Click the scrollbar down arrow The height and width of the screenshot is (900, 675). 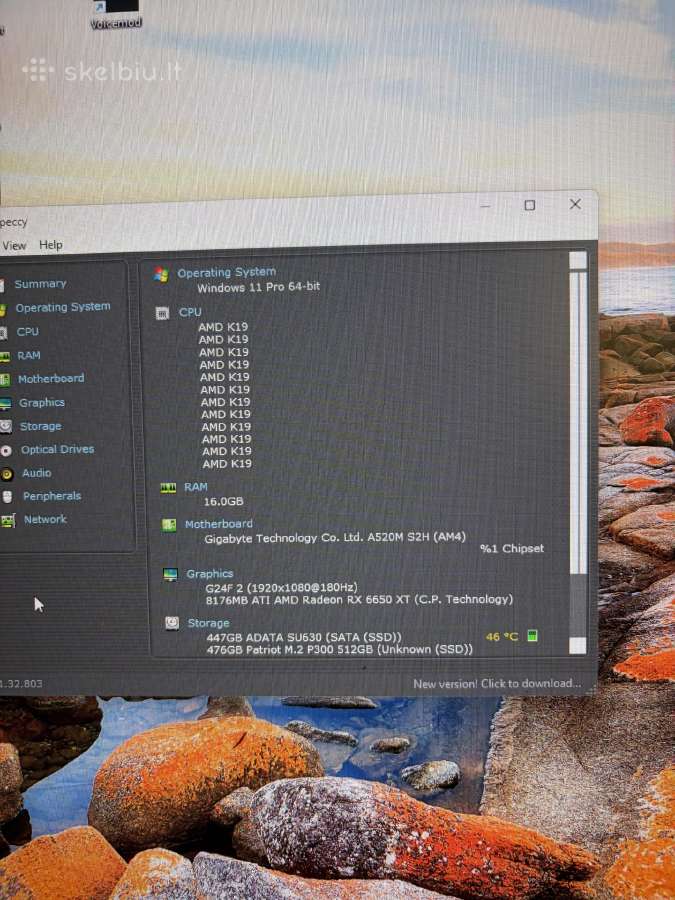(x=578, y=645)
